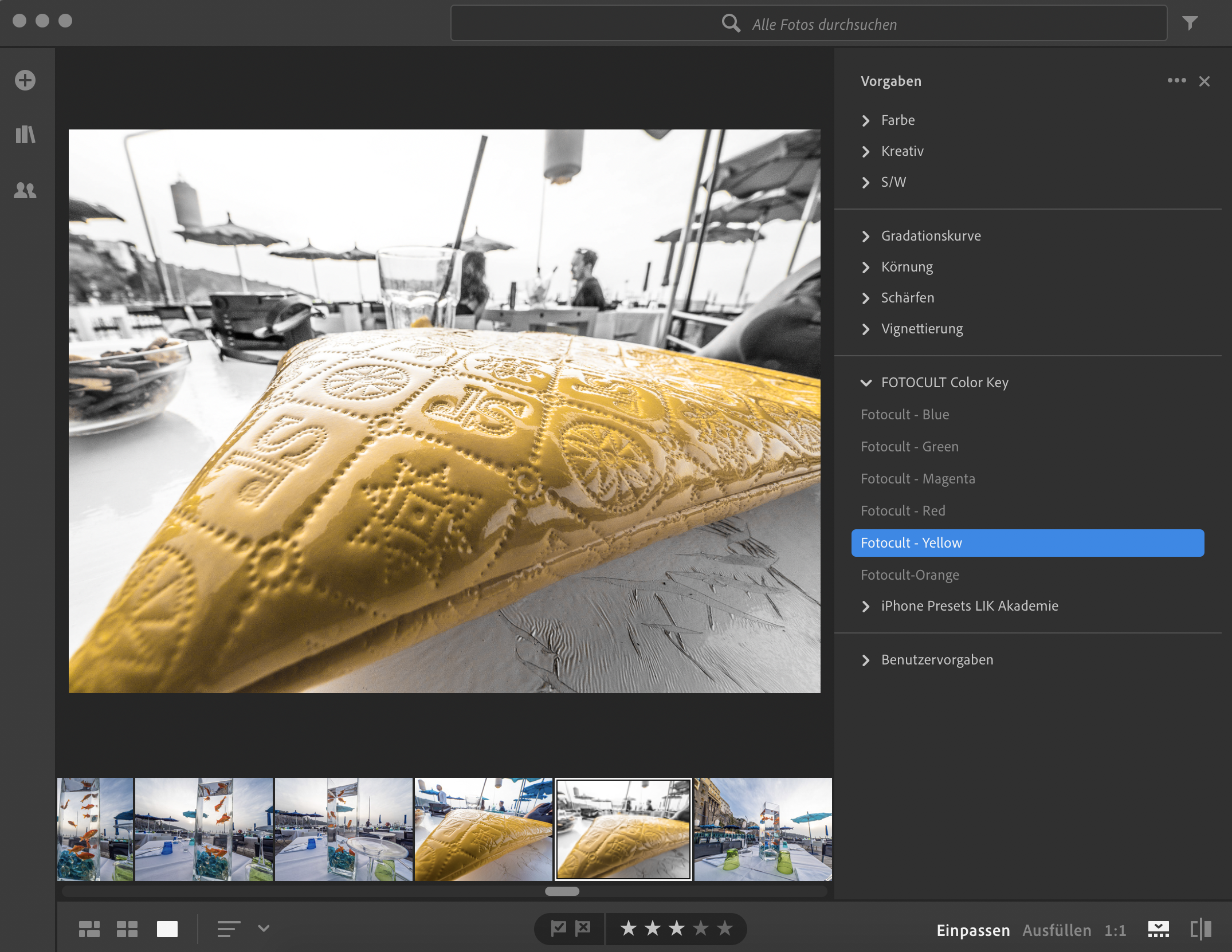Click the Alle Fotos durchsuchen search field
The image size is (1232, 952).
809,23
